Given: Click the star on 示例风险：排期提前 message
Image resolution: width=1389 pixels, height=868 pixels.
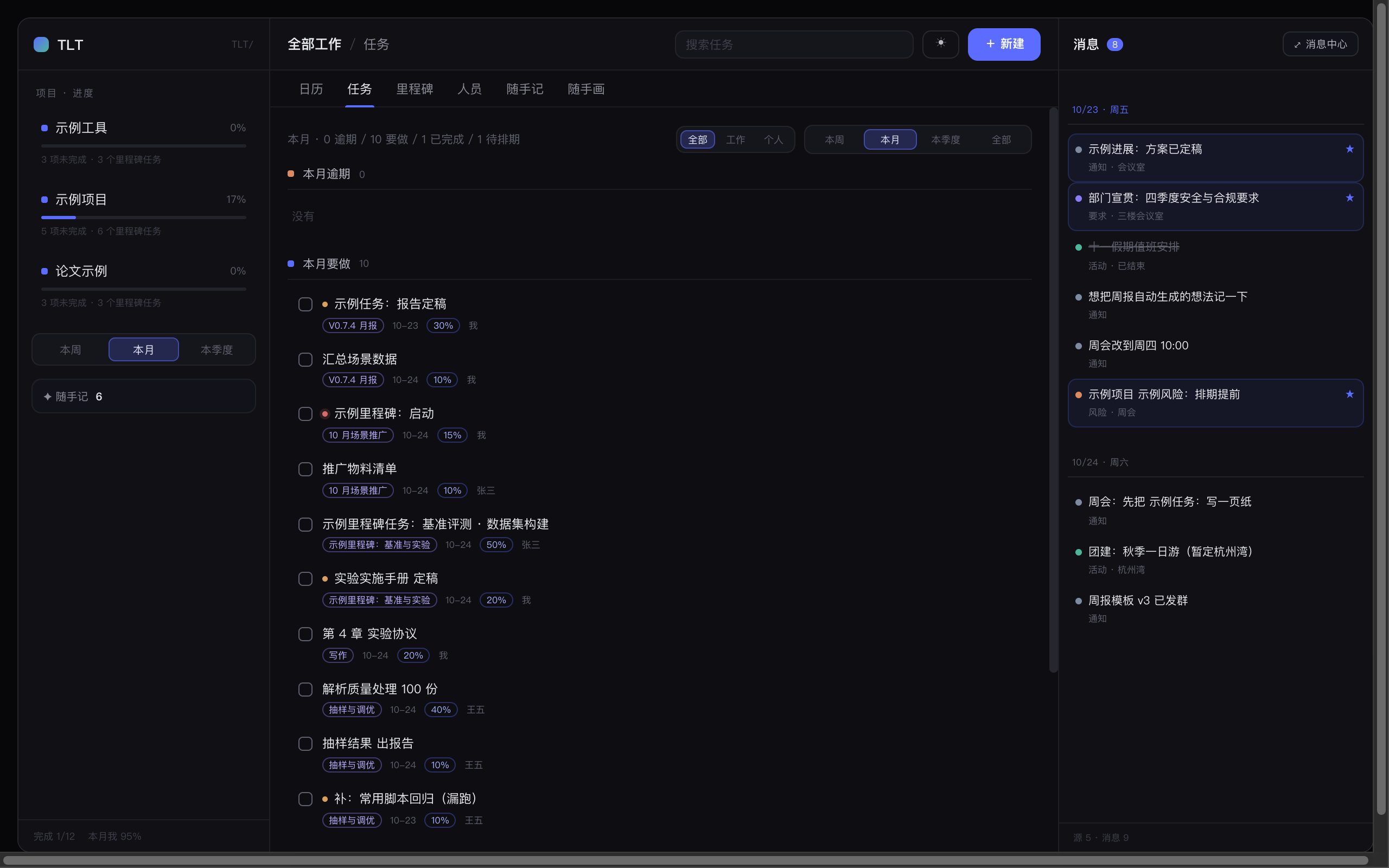Looking at the screenshot, I should pos(1349,394).
